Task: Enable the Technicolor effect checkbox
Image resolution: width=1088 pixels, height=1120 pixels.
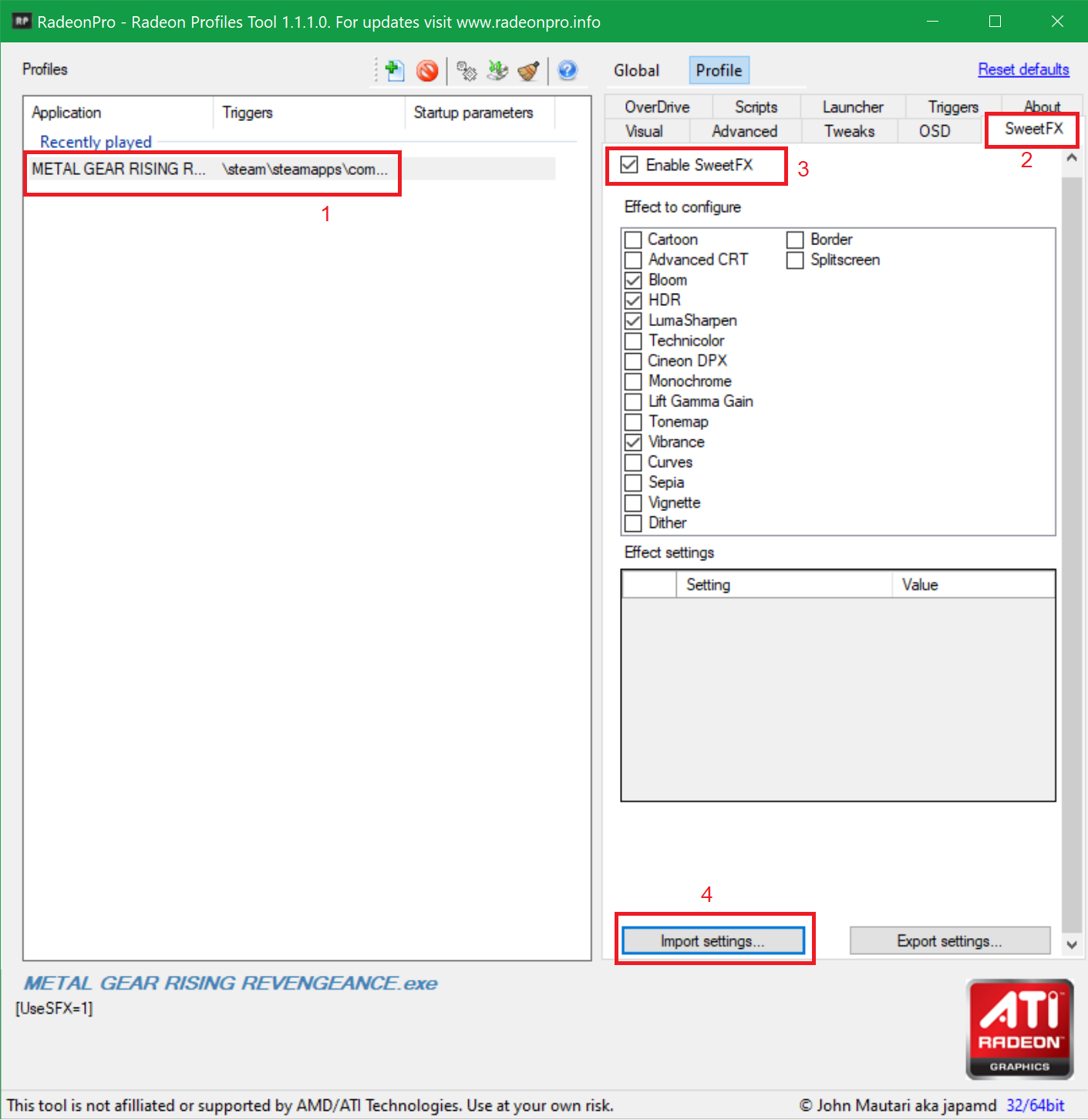Action: click(633, 341)
